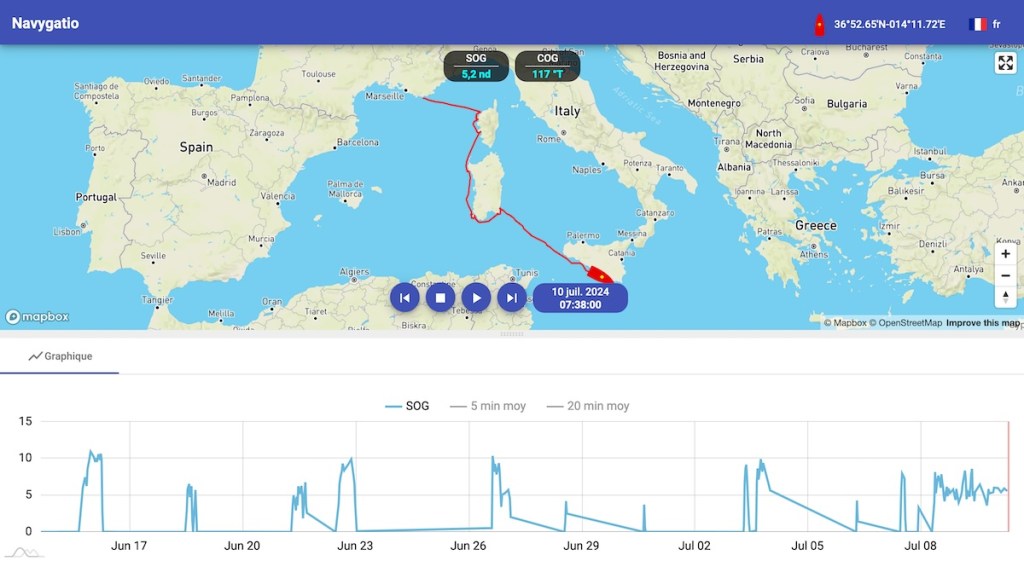Zoom in on the map
Viewport: 1024px width, 561px height.
(x=1006, y=254)
